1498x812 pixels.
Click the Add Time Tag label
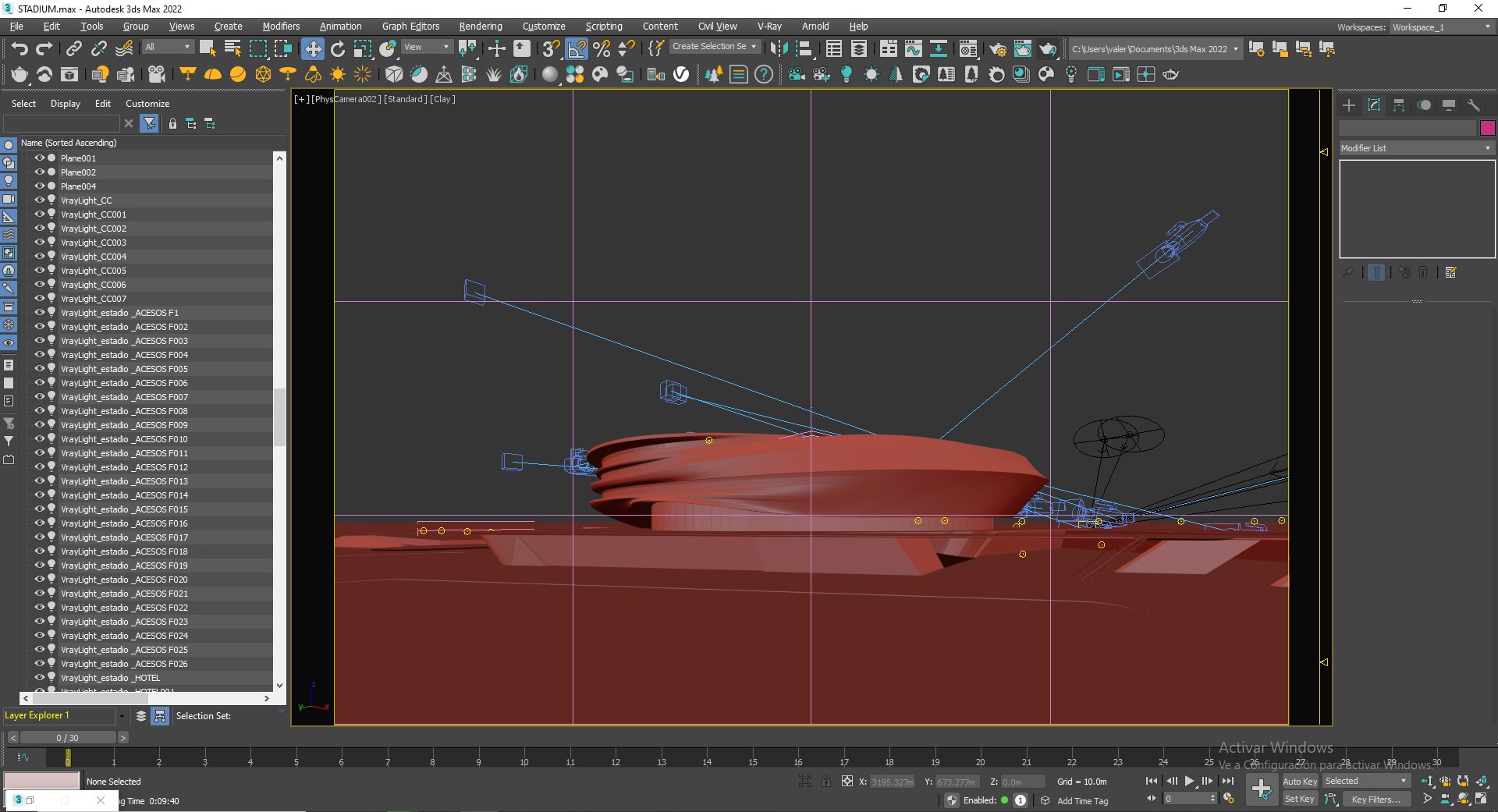click(1083, 801)
